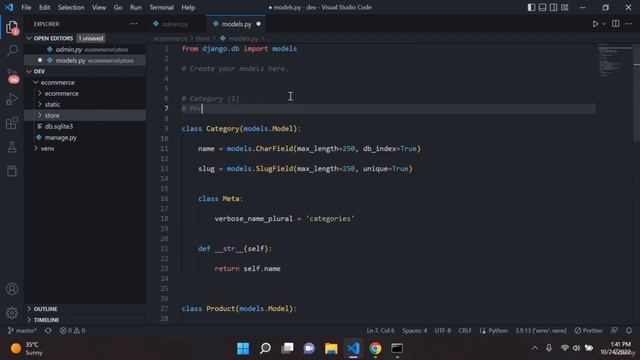Select interpreter 3.9.13 venv
The height and width of the screenshot is (360, 640).
(x=541, y=331)
